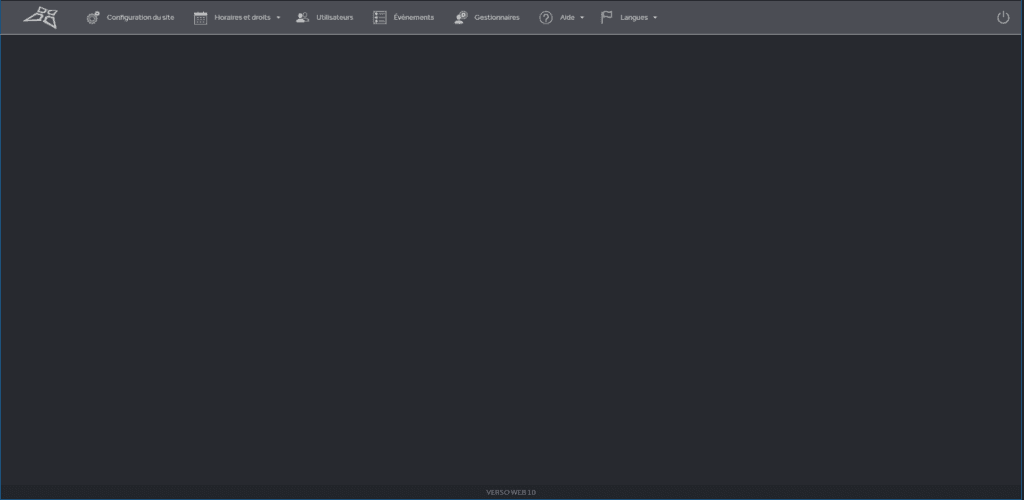The image size is (1024, 500).
Task: Open the Configuration du site menu label
Action: pyautogui.click(x=140, y=18)
